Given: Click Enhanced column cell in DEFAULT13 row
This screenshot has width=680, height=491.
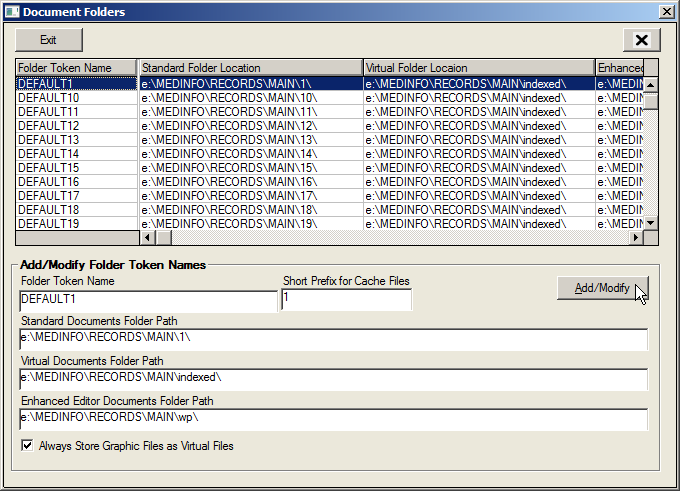Looking at the screenshot, I should point(620,140).
